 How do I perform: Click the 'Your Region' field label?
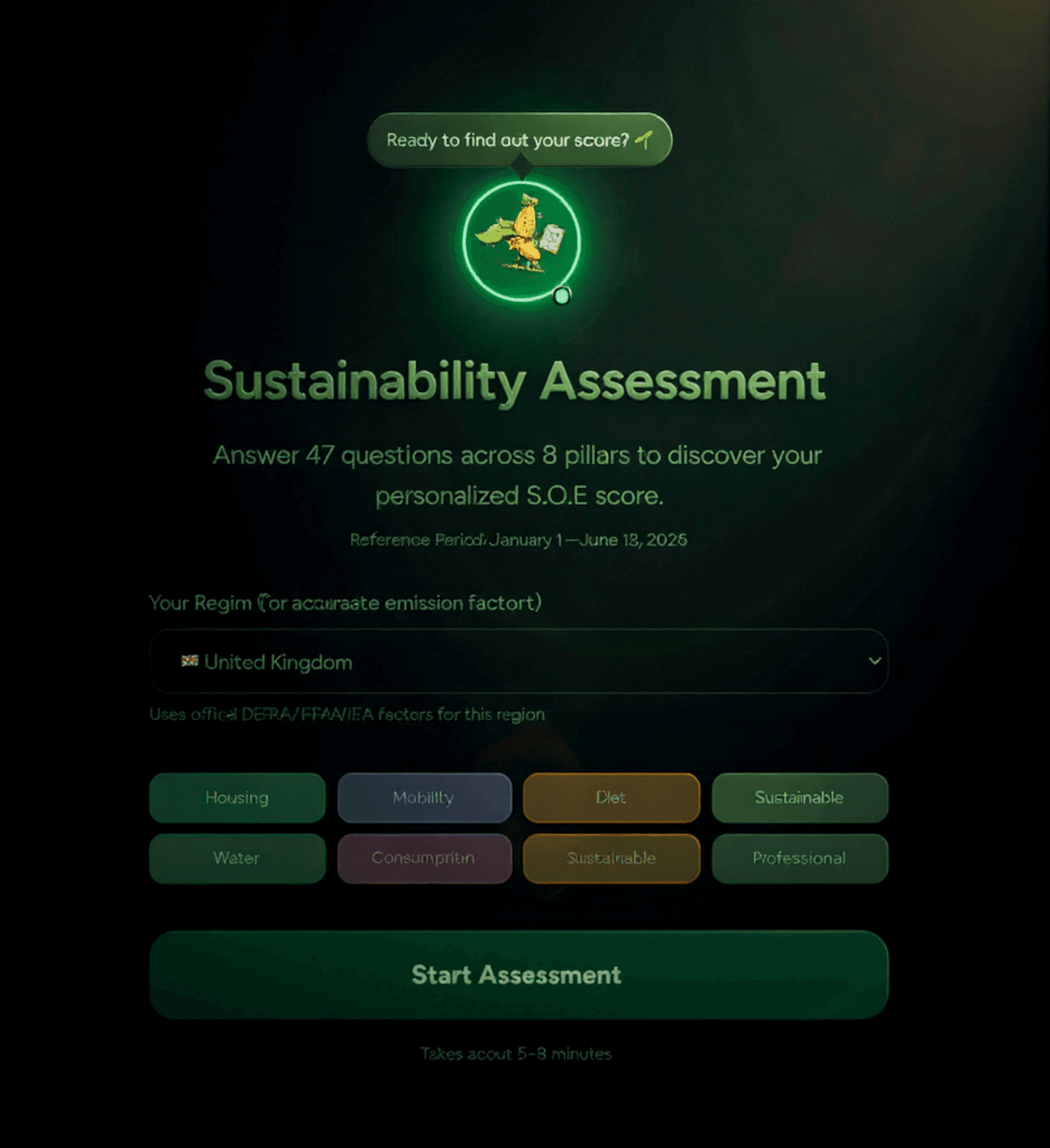click(x=345, y=603)
